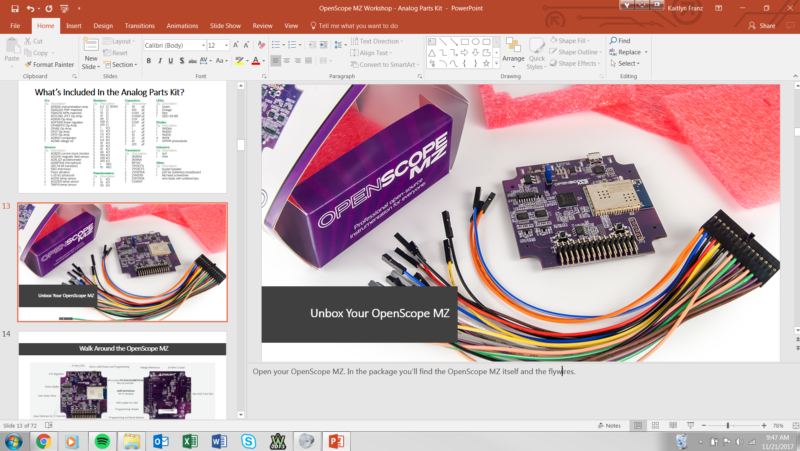Select slide 14 thumbnail Walk Around the OpenScope MZ
The image size is (800, 451).
pyautogui.click(x=122, y=376)
